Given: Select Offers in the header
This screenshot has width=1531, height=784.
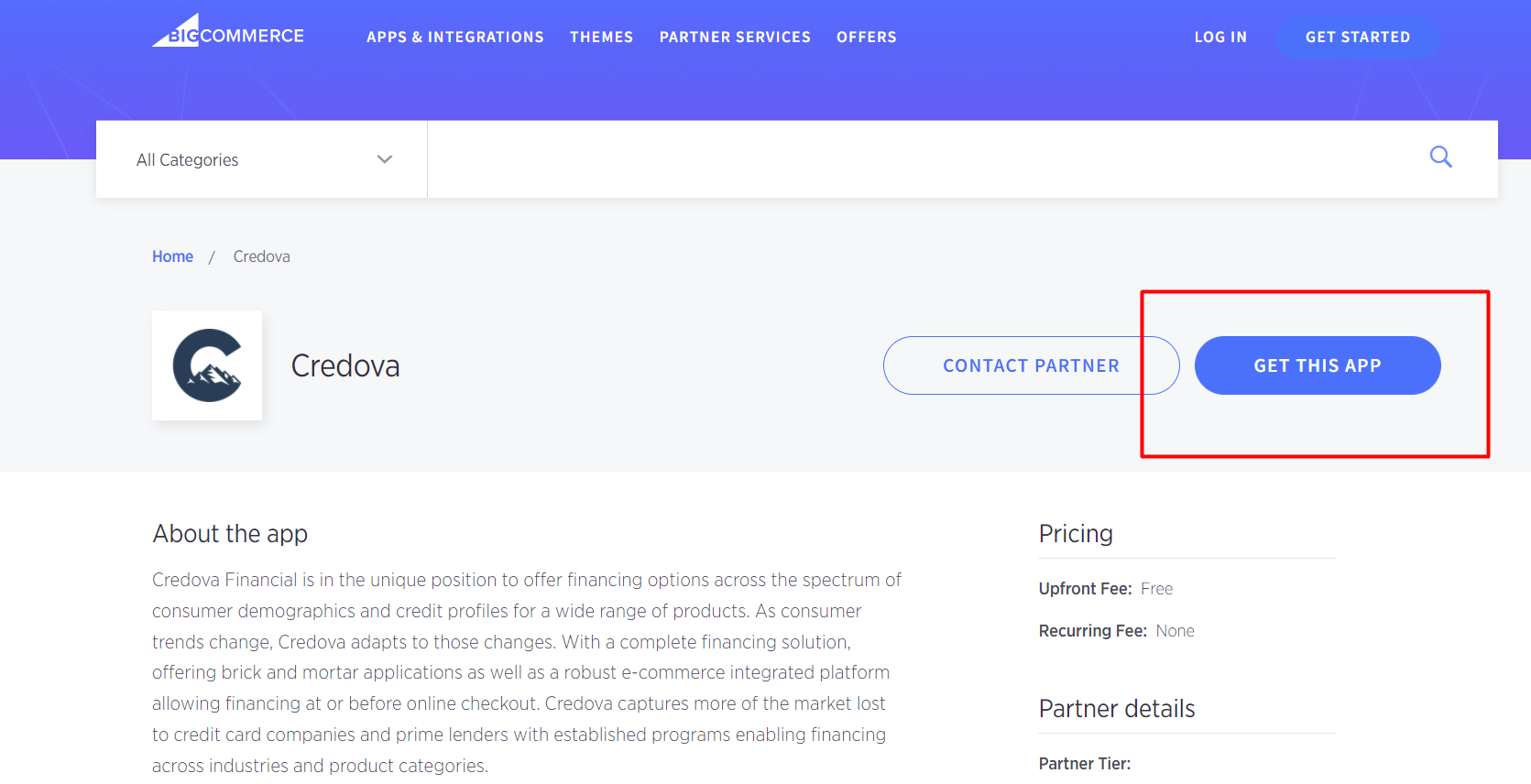Looking at the screenshot, I should [x=866, y=37].
